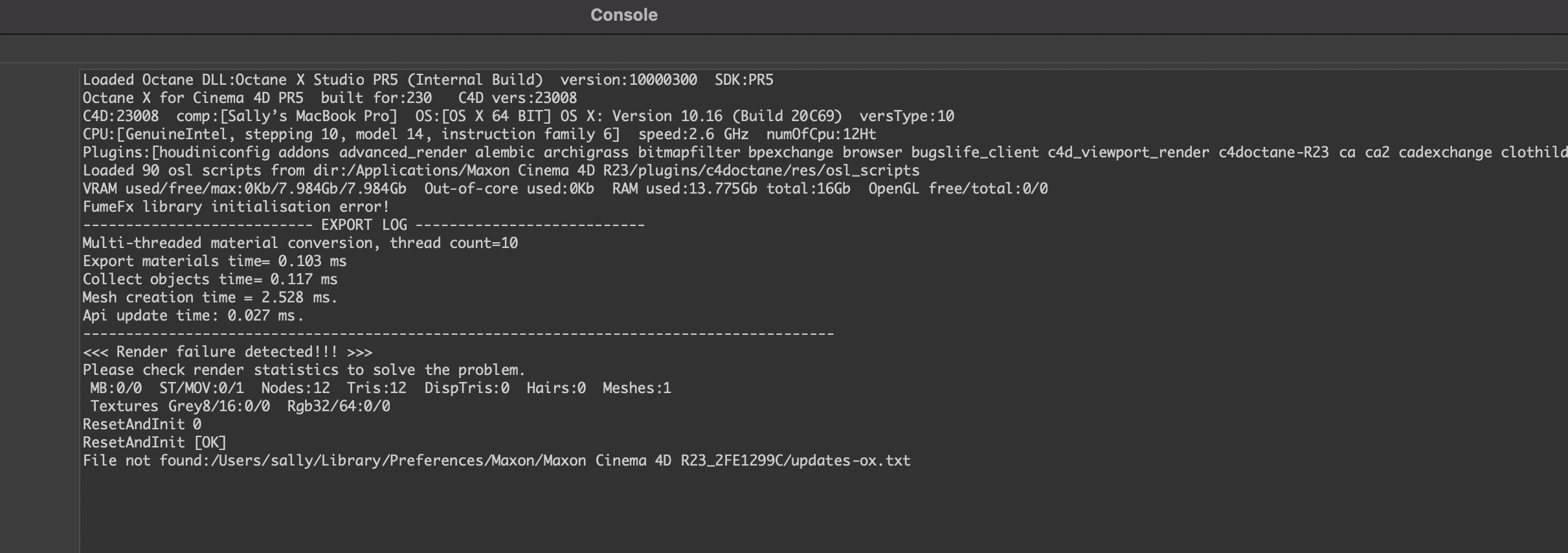Select the 'Render failure detected!!!' message
This screenshot has width=1568, height=553.
pyautogui.click(x=227, y=352)
